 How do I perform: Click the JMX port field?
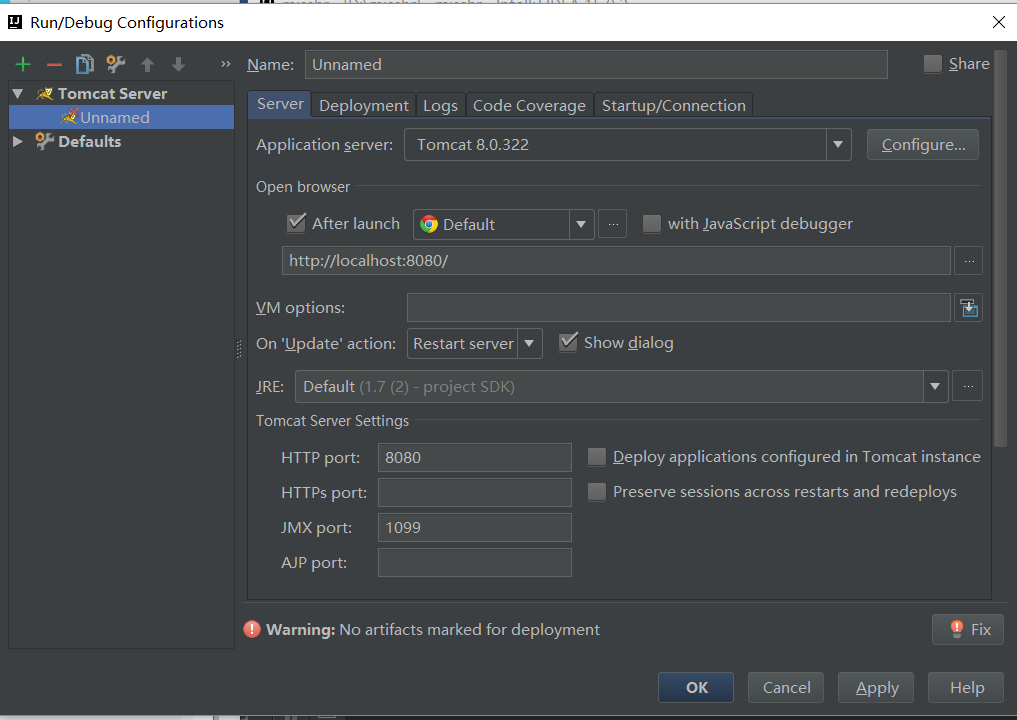475,527
